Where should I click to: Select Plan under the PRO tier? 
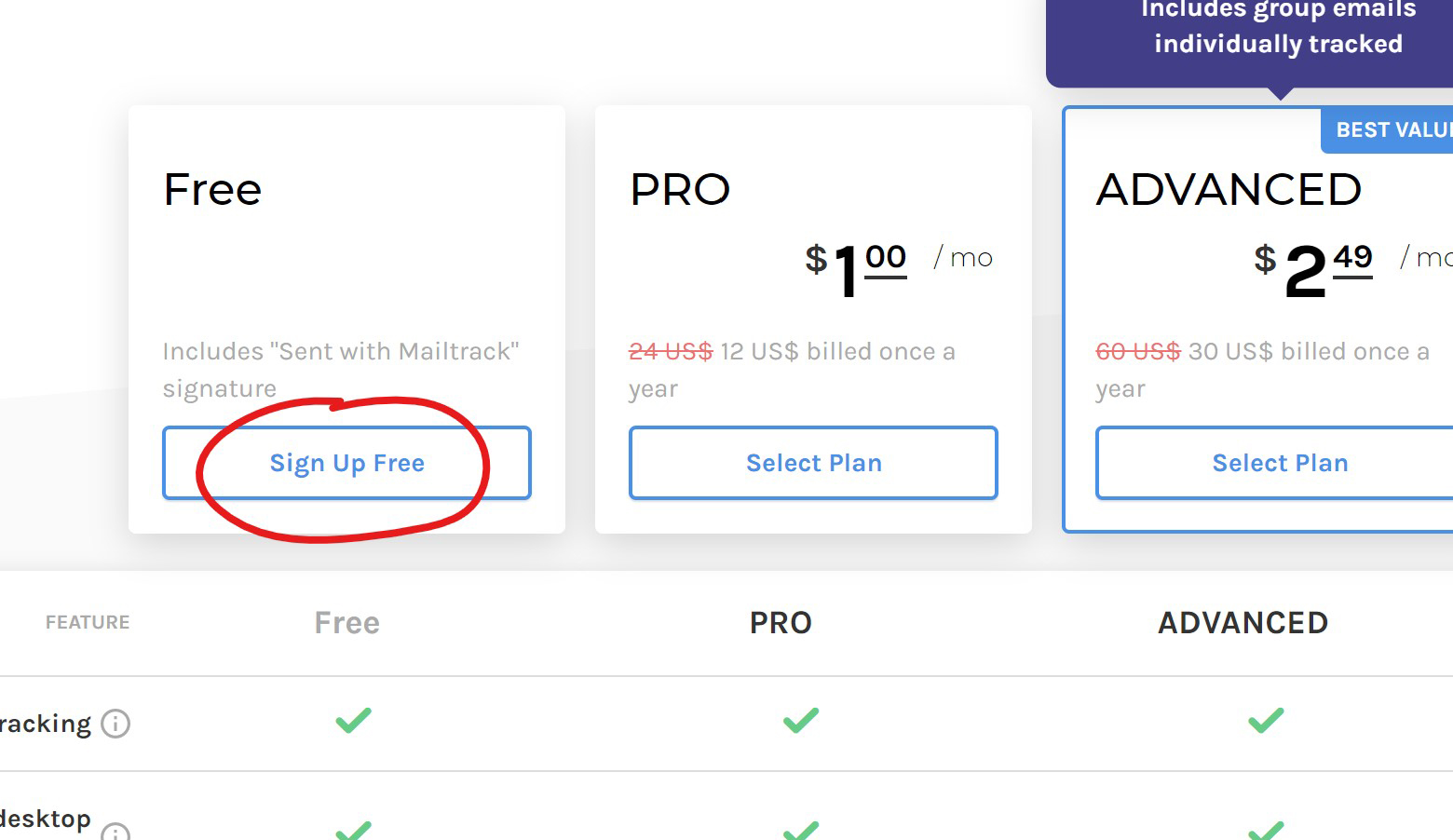(813, 463)
